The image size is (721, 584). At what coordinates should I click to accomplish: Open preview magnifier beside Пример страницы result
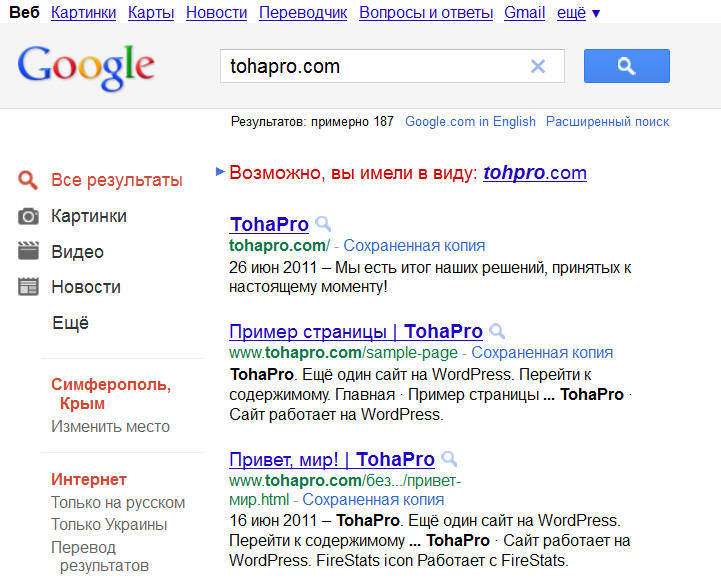coord(497,331)
